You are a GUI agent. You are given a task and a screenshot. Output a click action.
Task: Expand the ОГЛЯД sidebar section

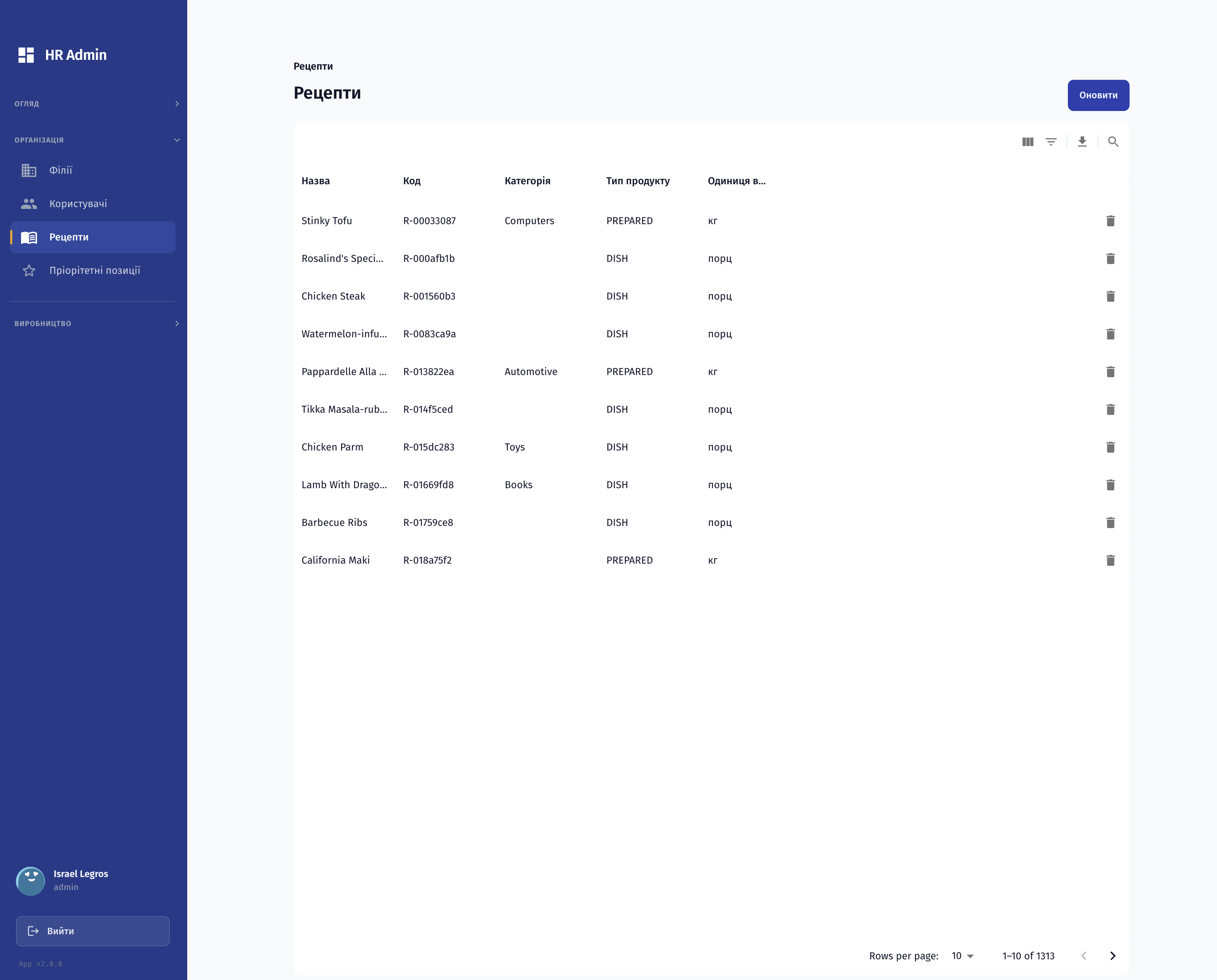97,104
